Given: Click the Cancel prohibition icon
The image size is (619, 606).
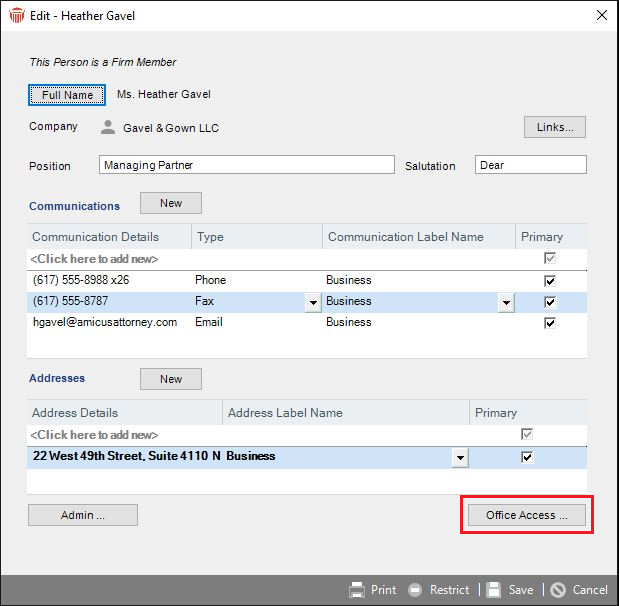Looking at the screenshot, I should (x=558, y=590).
